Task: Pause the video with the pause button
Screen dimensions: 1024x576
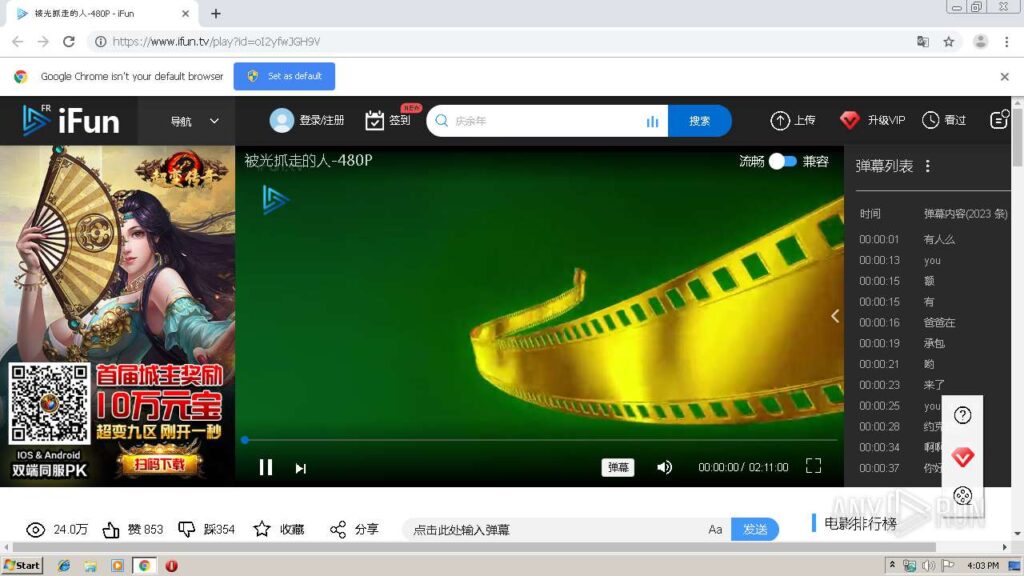Action: (266, 467)
